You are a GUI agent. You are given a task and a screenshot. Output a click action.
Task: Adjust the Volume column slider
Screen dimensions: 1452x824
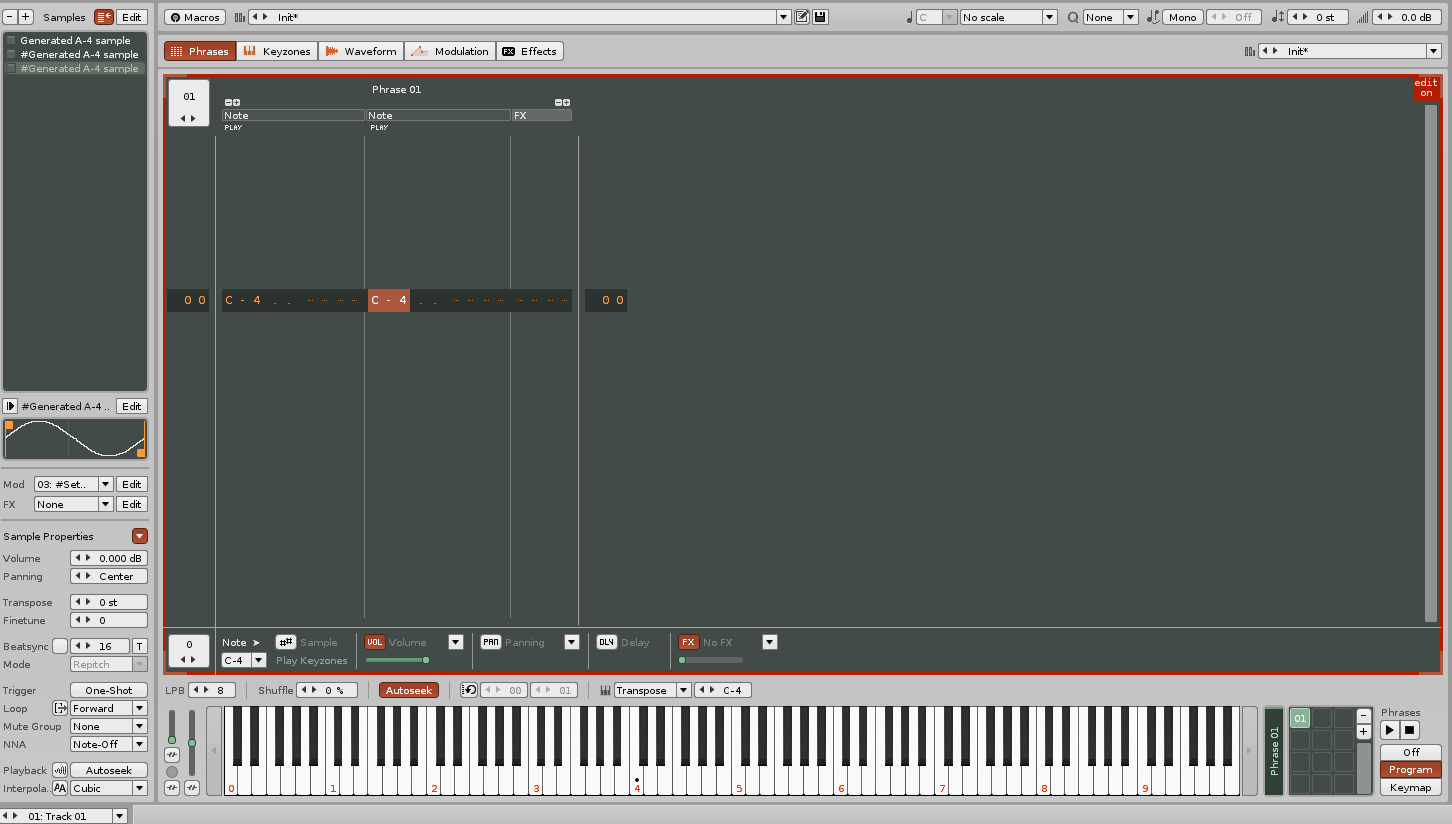coord(397,660)
